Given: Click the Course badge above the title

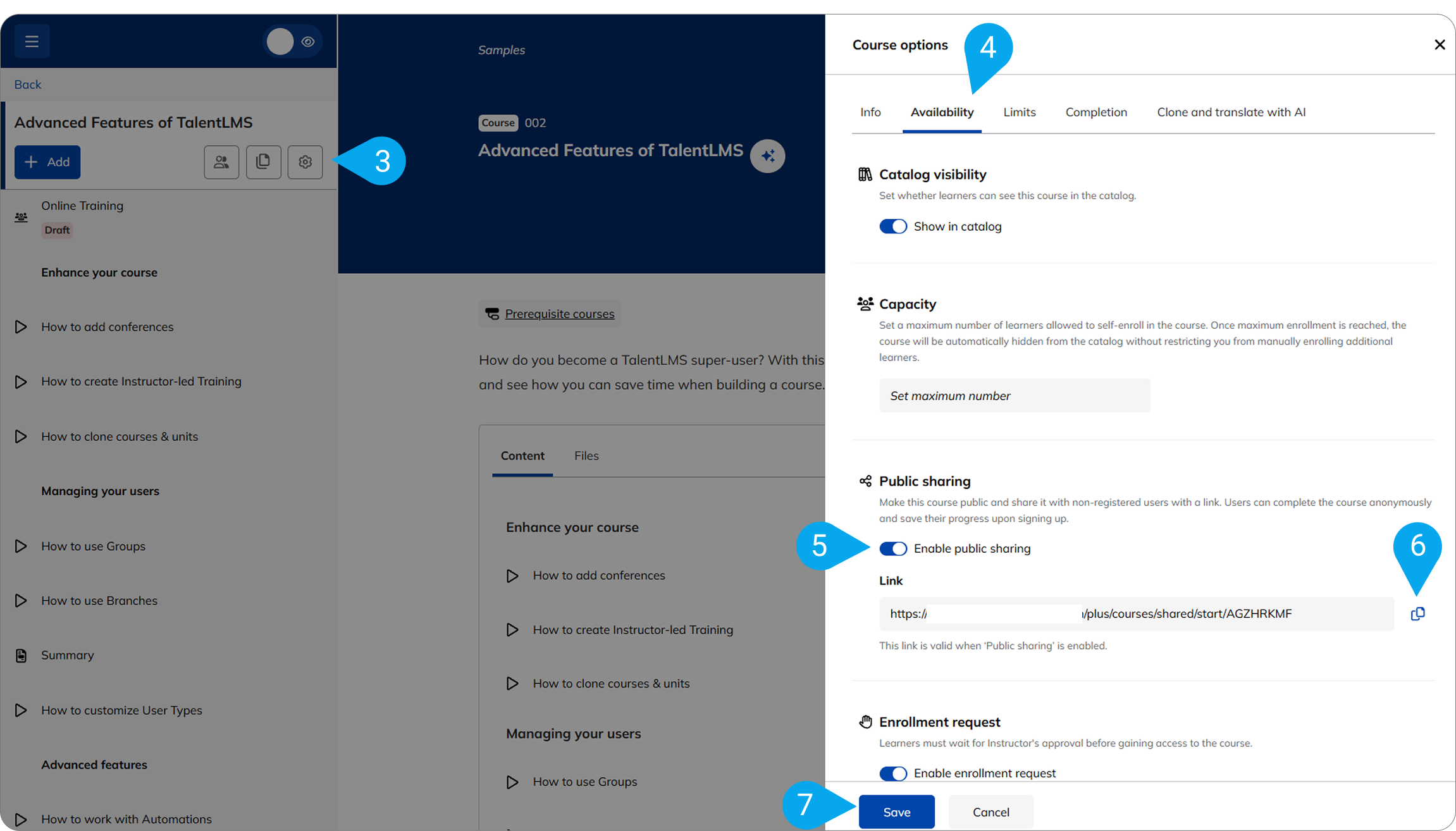Looking at the screenshot, I should [498, 123].
